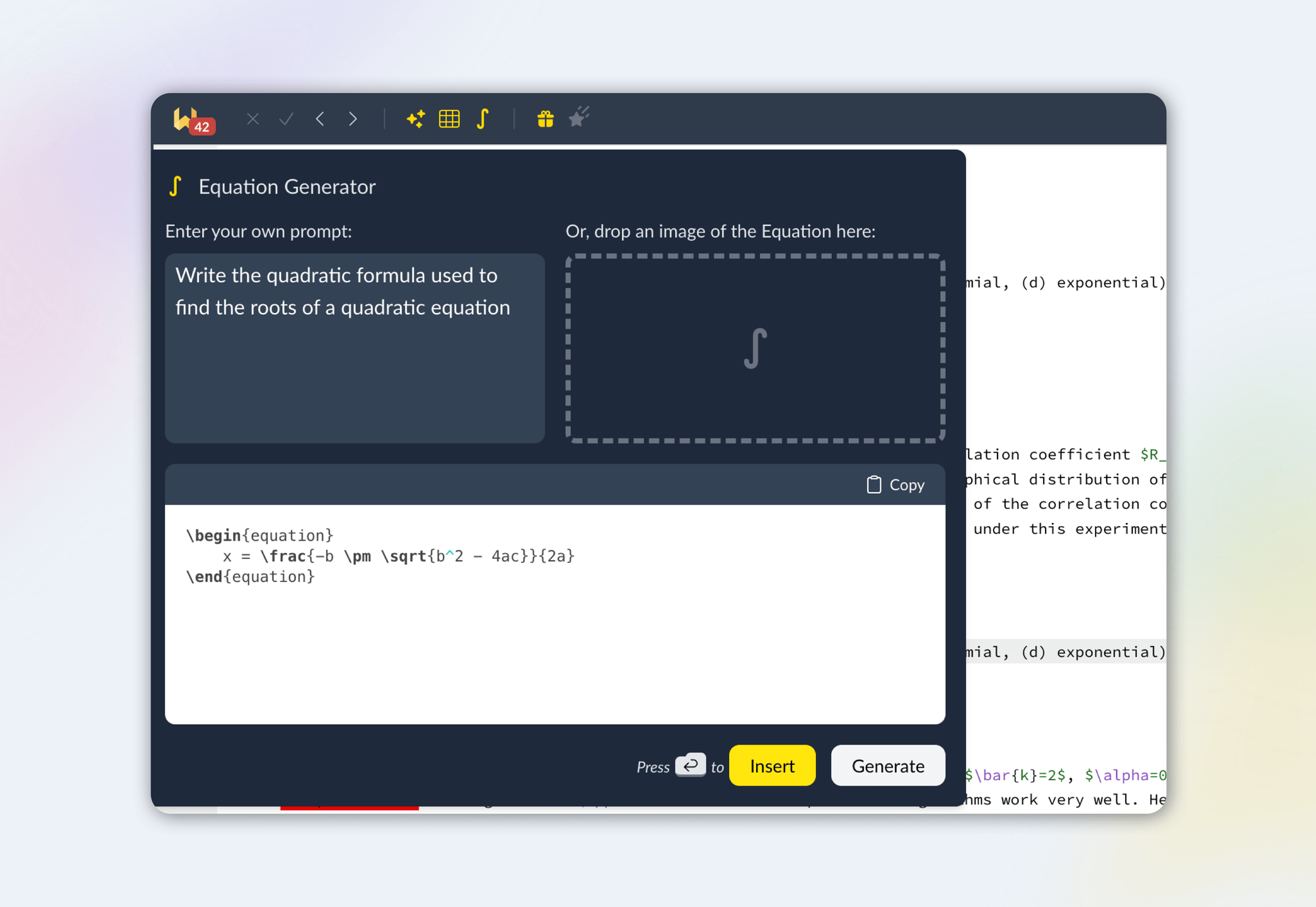This screenshot has height=907, width=1316.
Task: Click the reject X icon in toolbar
Action: (x=253, y=119)
